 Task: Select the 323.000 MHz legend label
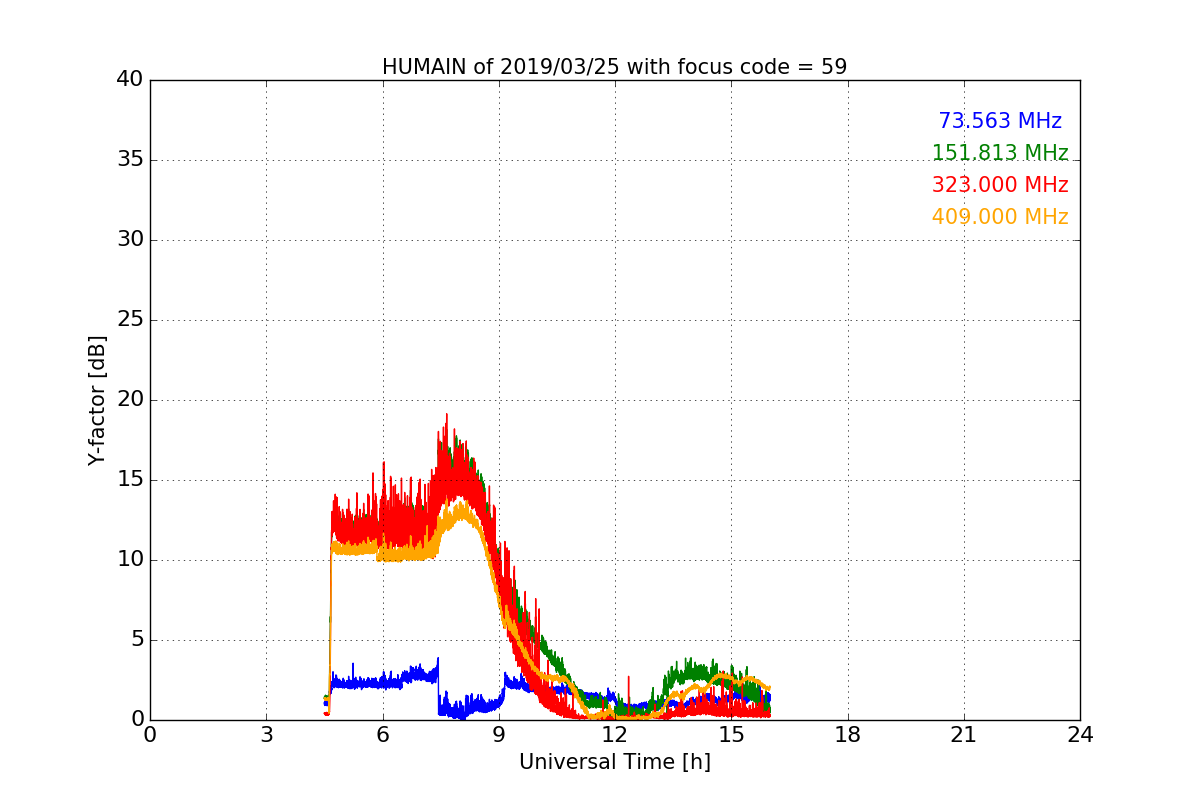(x=1000, y=185)
